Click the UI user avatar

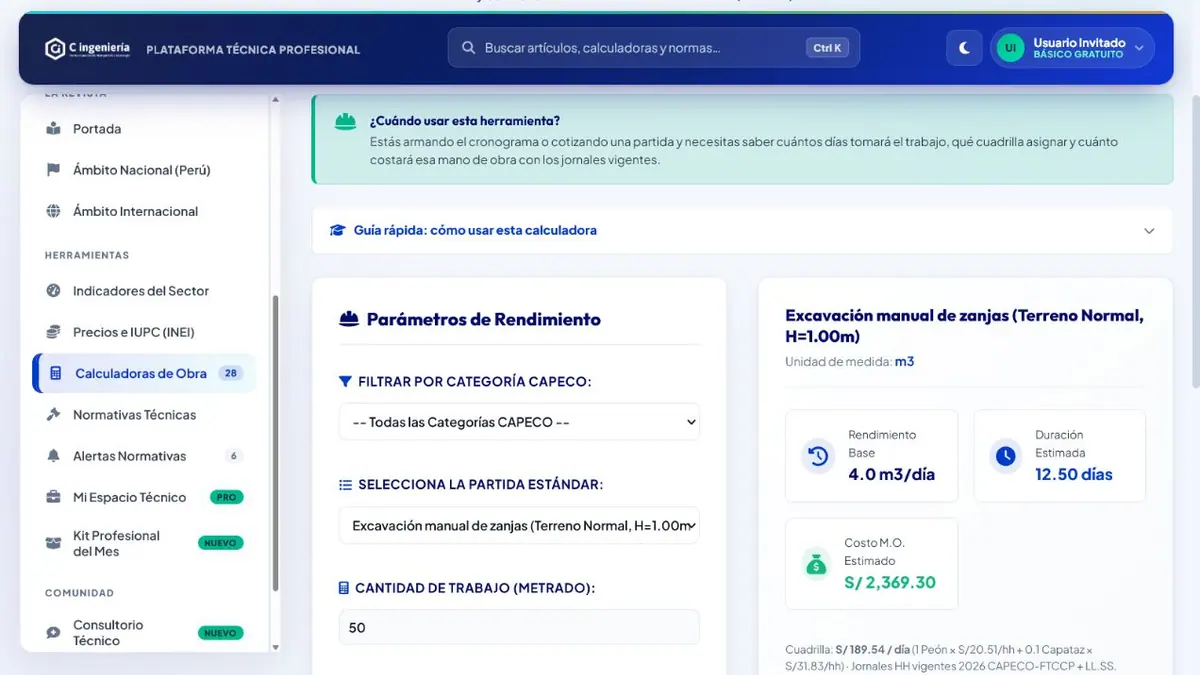tap(1010, 48)
